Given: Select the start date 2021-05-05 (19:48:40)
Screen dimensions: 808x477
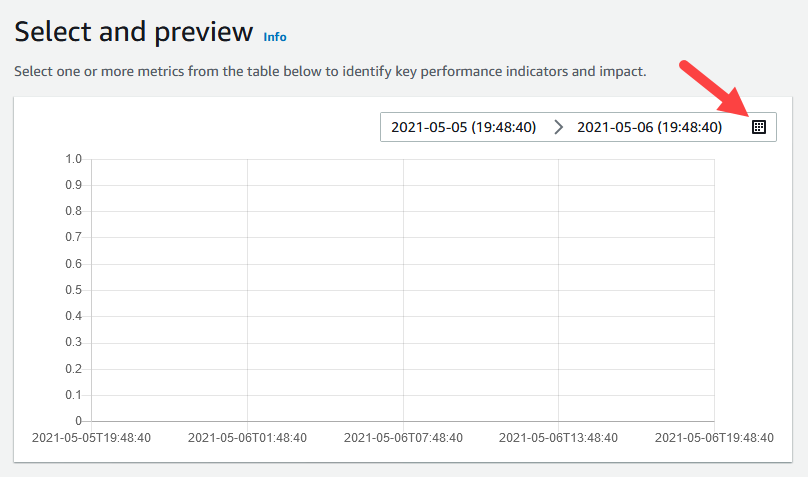Looking at the screenshot, I should tap(463, 127).
